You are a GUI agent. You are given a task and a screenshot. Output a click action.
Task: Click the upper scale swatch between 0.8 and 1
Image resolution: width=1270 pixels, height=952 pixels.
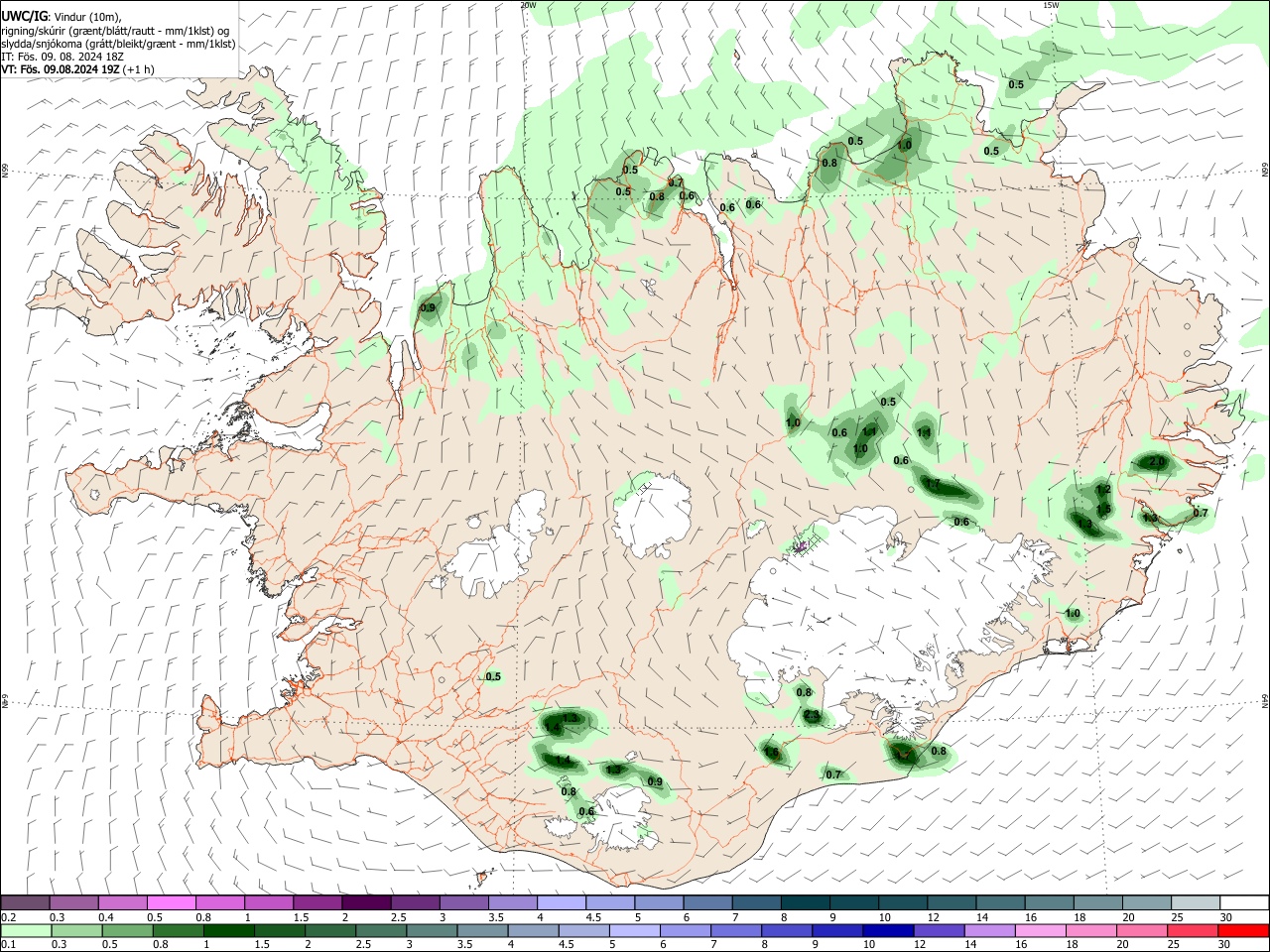click(x=219, y=902)
